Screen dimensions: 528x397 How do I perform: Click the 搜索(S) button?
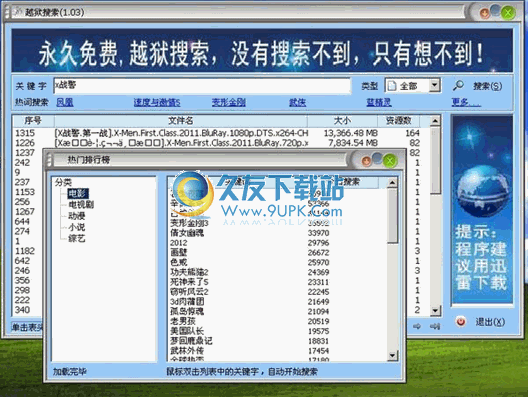point(487,86)
